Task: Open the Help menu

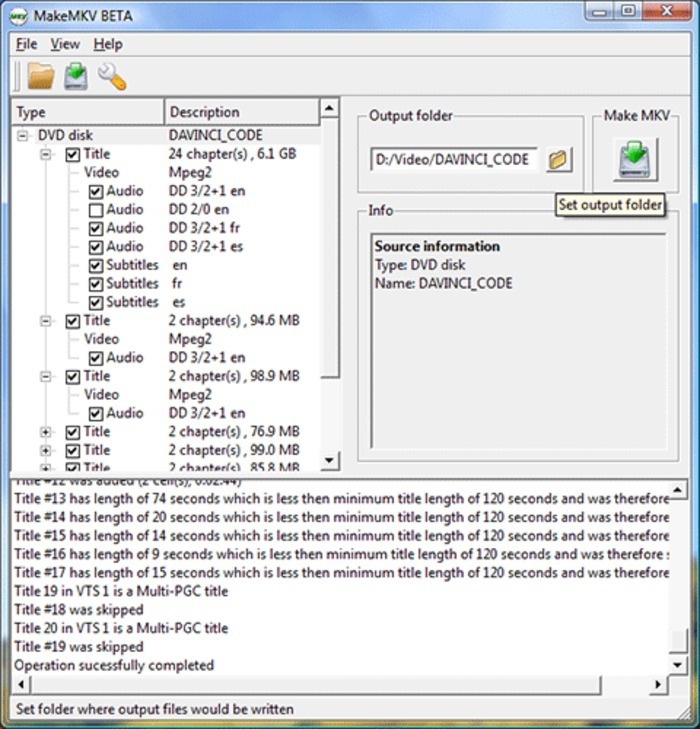Action: point(108,44)
